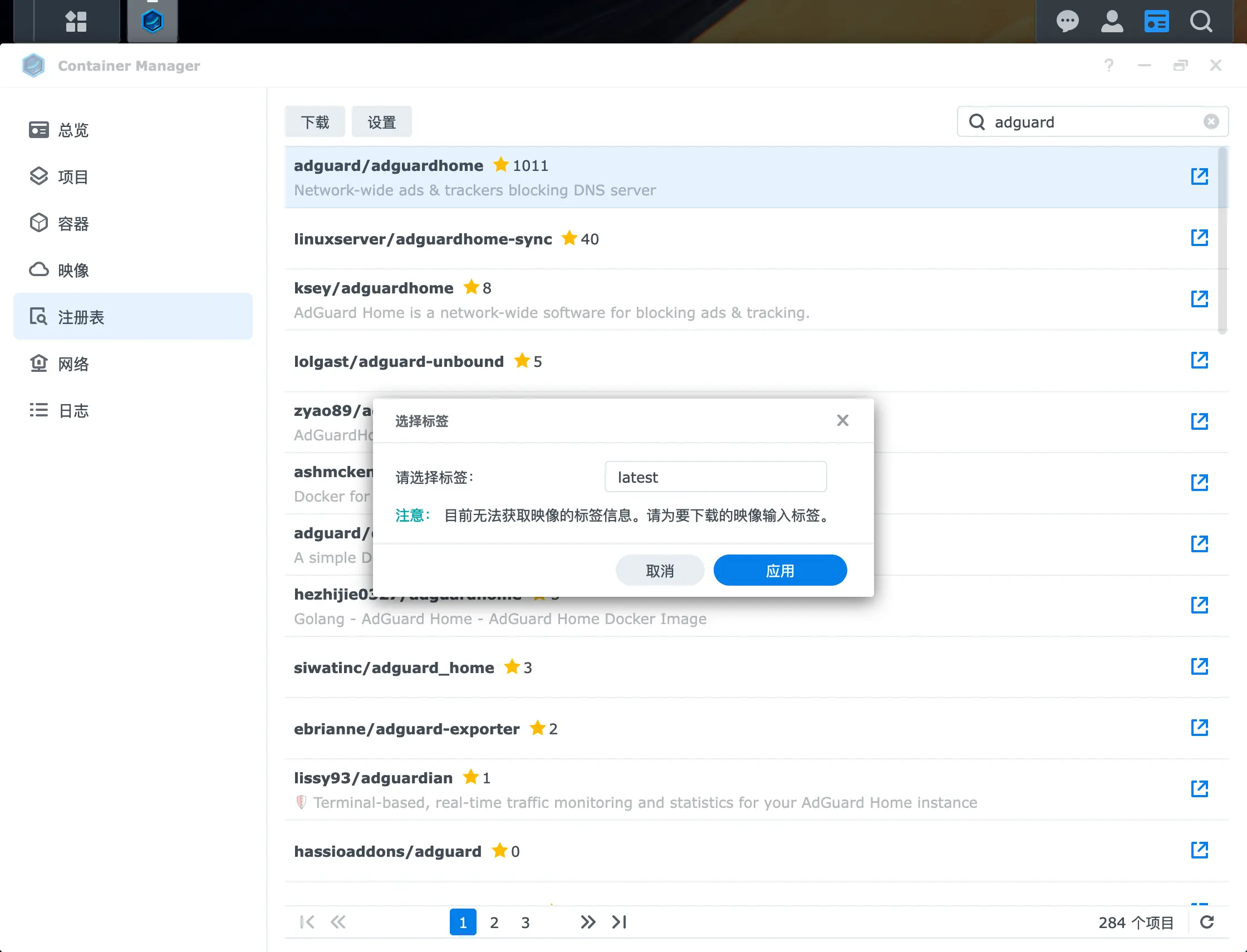
Task: Open the user account options icon
Action: point(1112,22)
